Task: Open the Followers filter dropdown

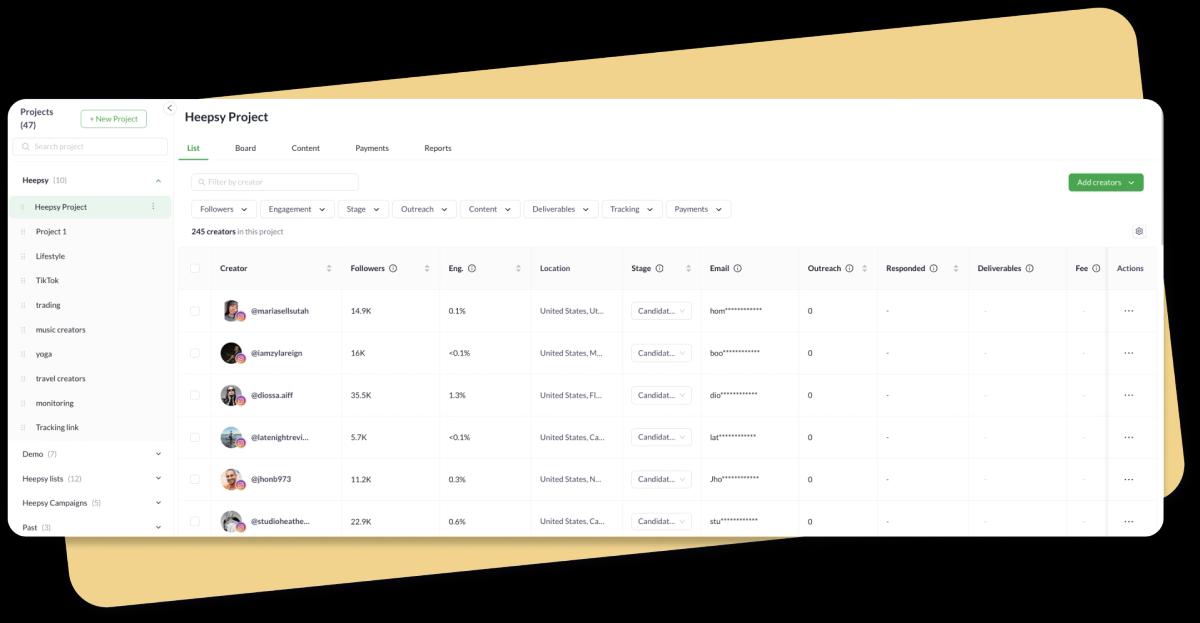Action: tap(224, 209)
